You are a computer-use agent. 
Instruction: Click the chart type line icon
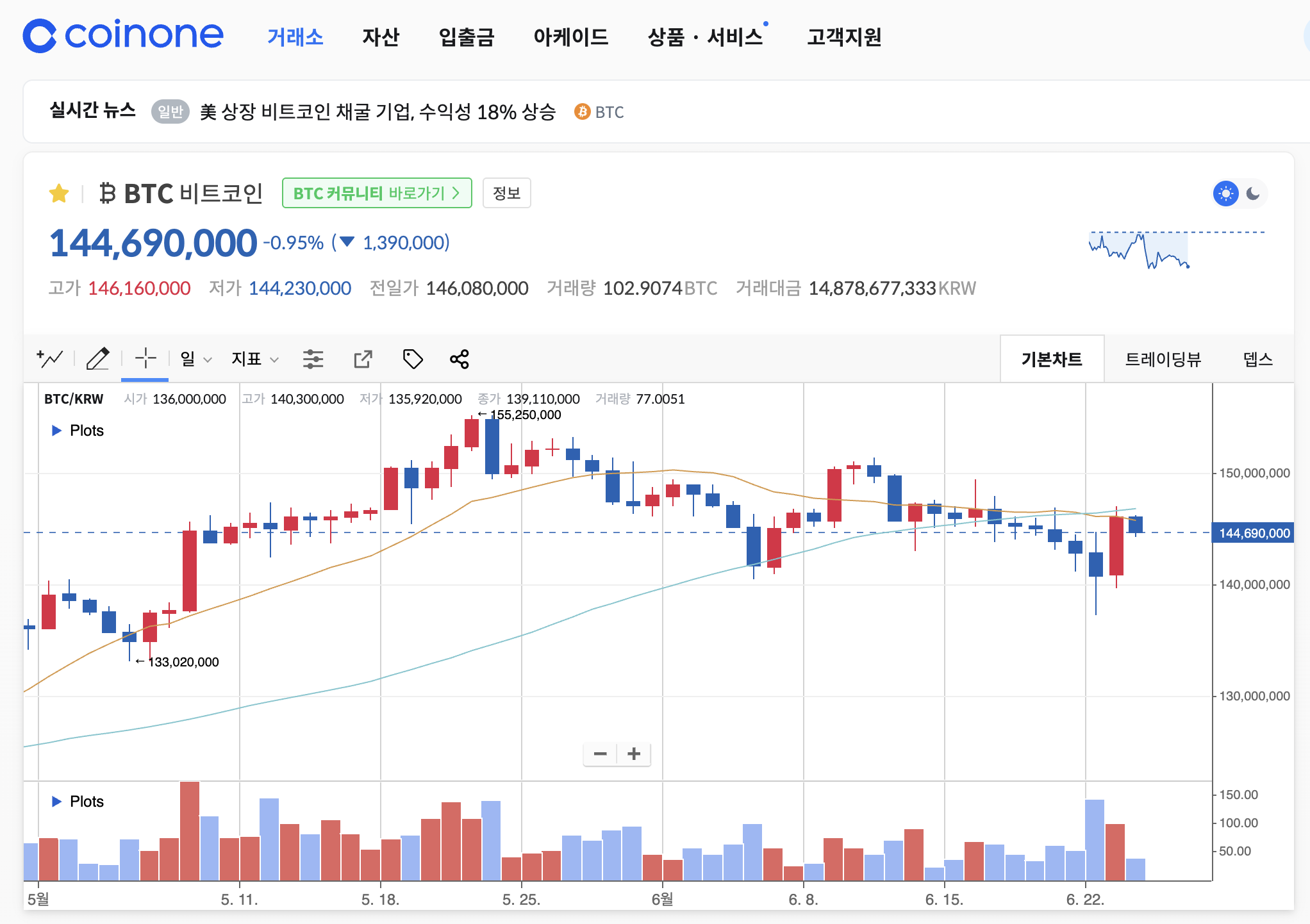click(x=50, y=359)
